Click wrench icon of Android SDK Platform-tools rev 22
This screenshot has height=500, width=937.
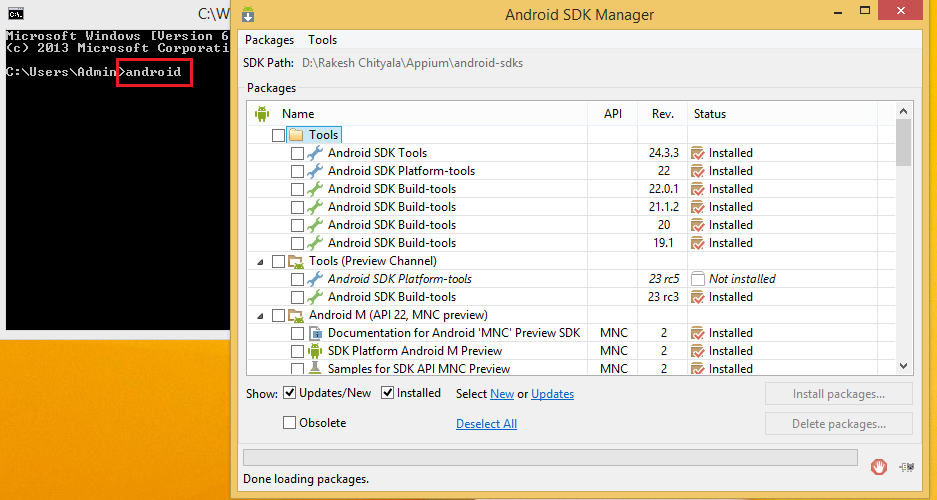315,171
